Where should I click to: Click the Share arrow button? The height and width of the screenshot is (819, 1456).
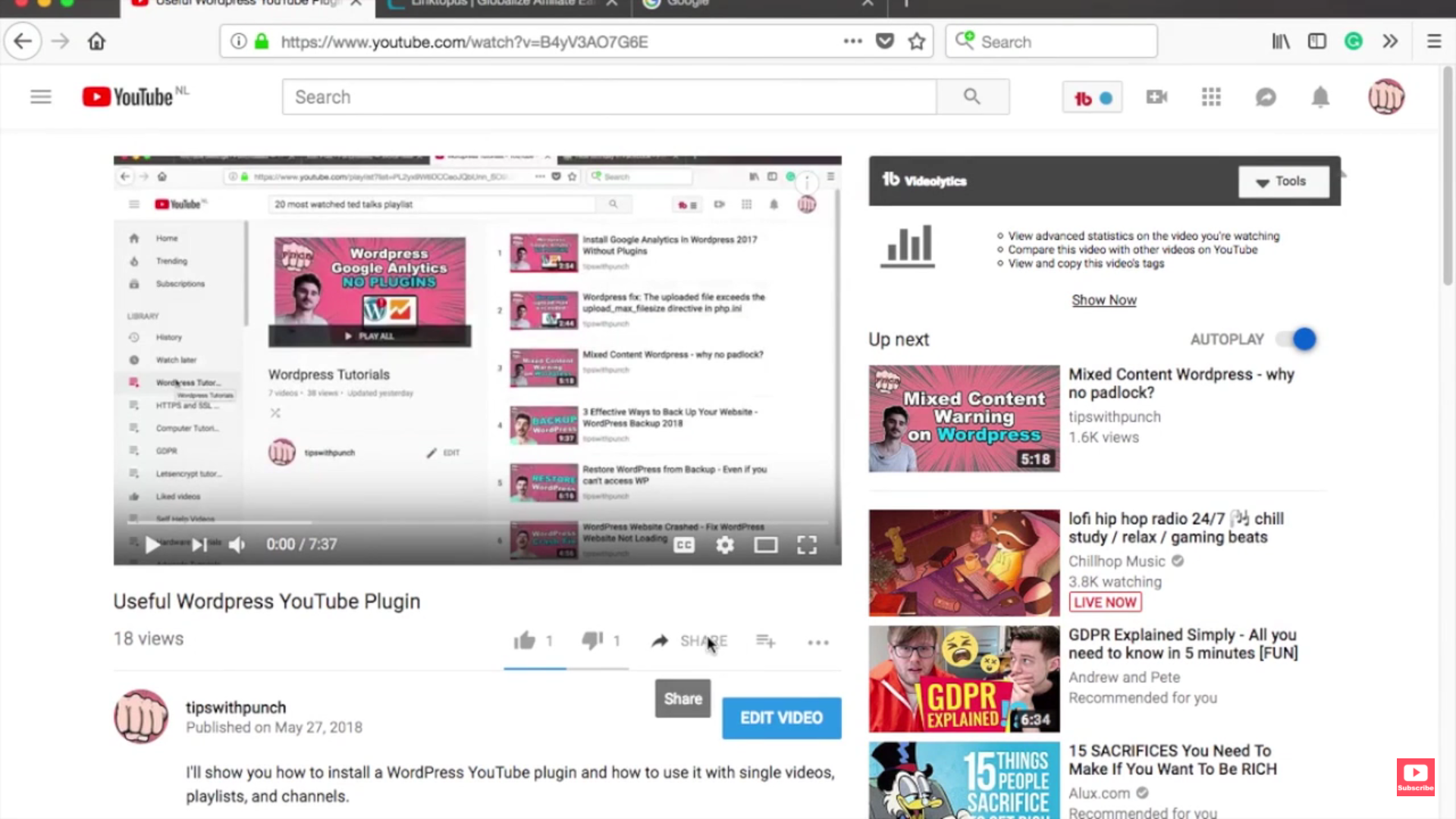pyautogui.click(x=689, y=641)
